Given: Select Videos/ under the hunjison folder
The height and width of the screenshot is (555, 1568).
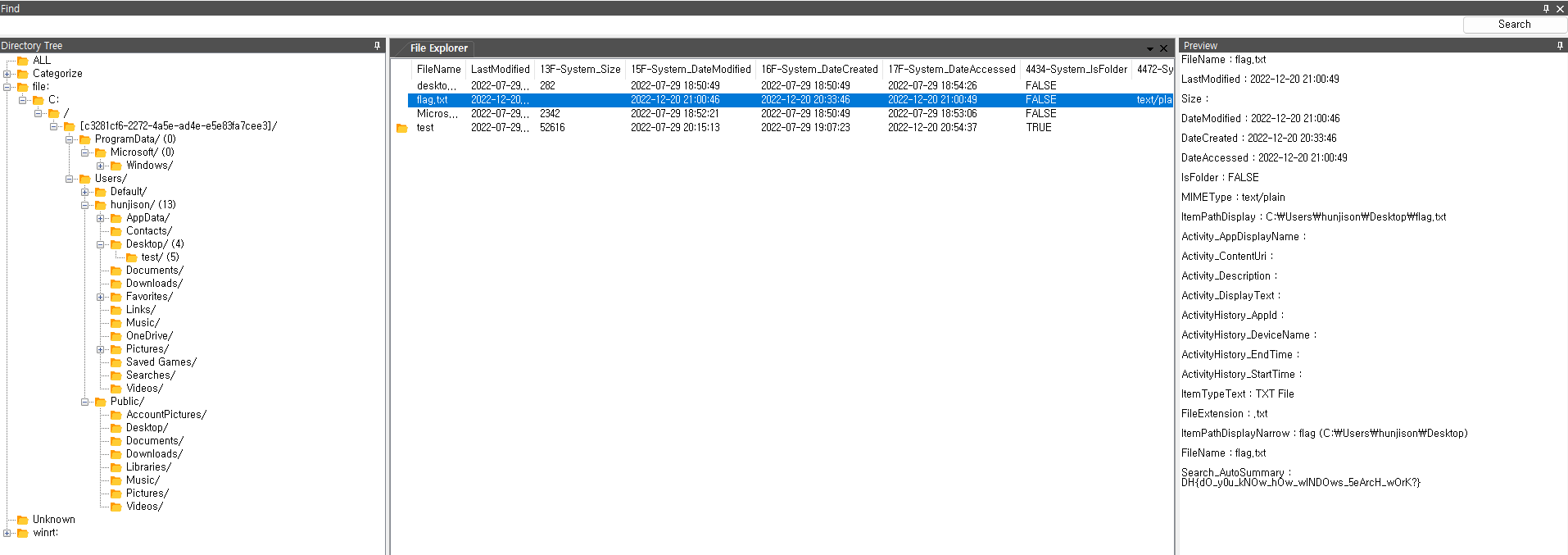Looking at the screenshot, I should tap(144, 389).
